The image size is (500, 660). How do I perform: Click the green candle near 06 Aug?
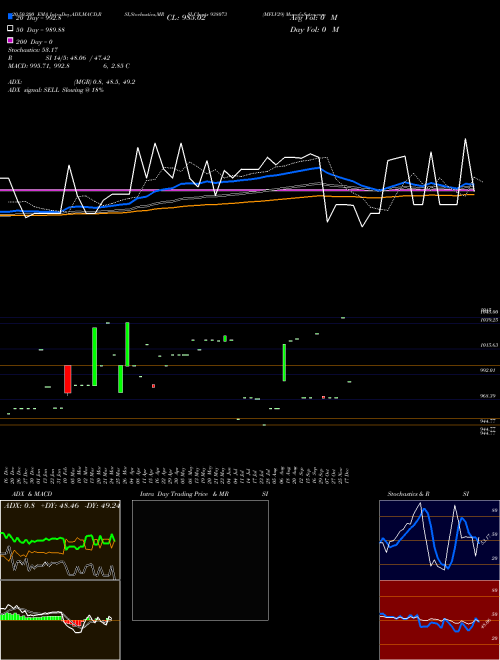click(285, 362)
